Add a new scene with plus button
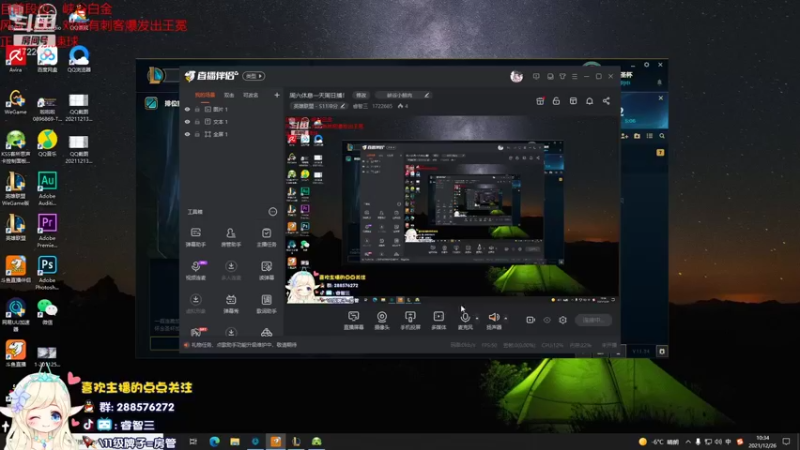The height and width of the screenshot is (450, 800). click(x=277, y=95)
